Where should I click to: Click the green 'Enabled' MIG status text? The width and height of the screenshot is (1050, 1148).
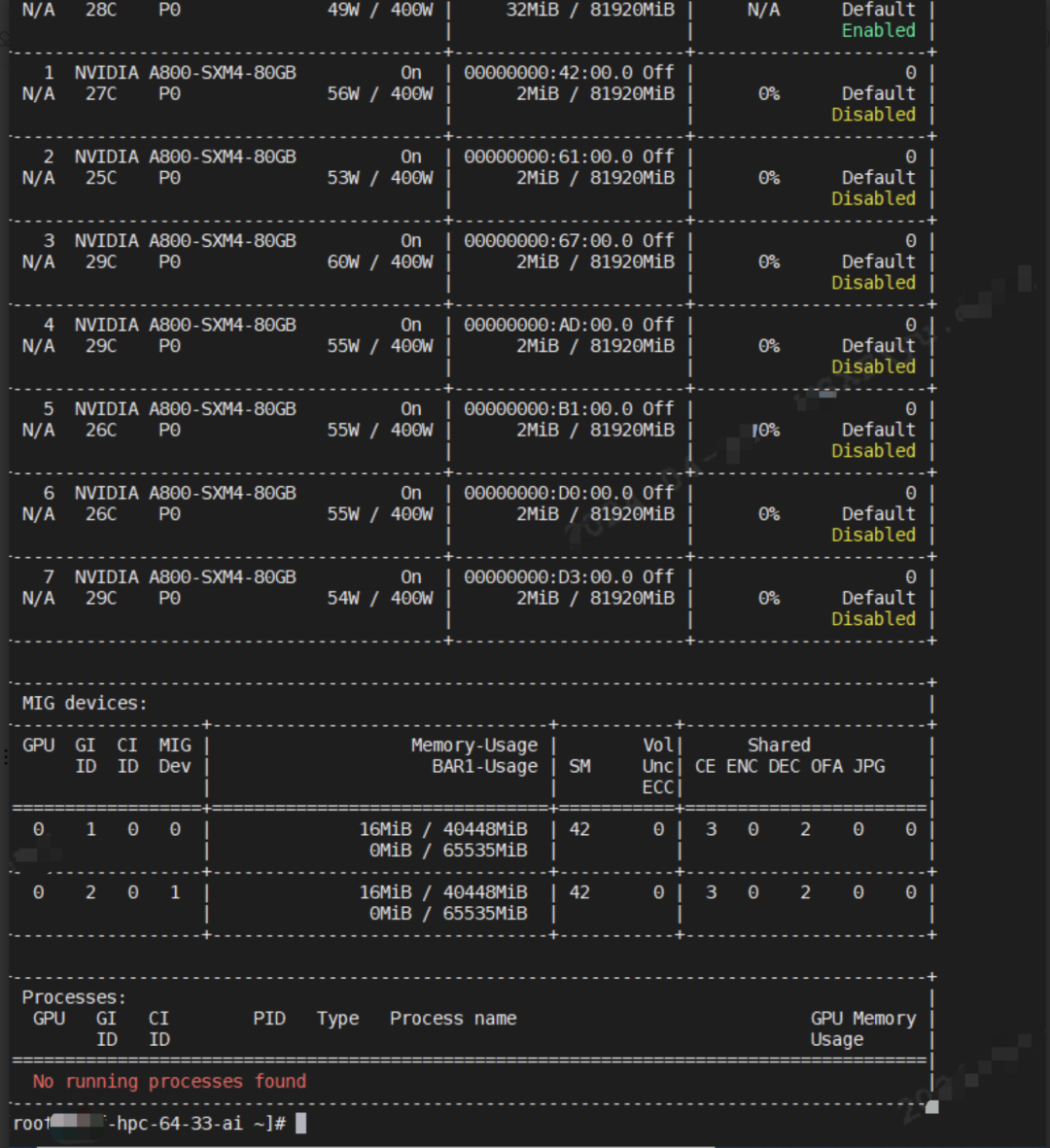click(x=878, y=31)
